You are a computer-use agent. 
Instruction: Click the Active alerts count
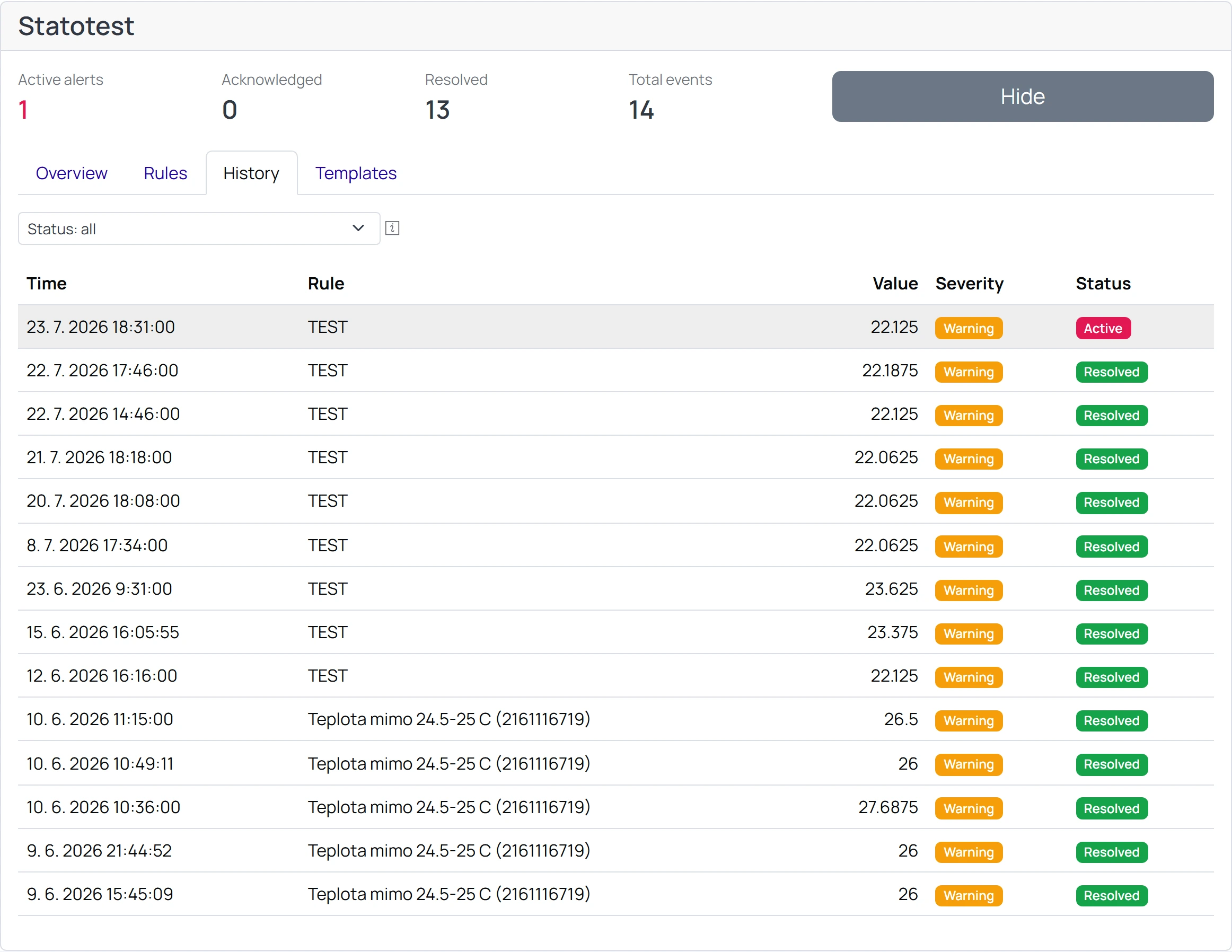click(23, 109)
